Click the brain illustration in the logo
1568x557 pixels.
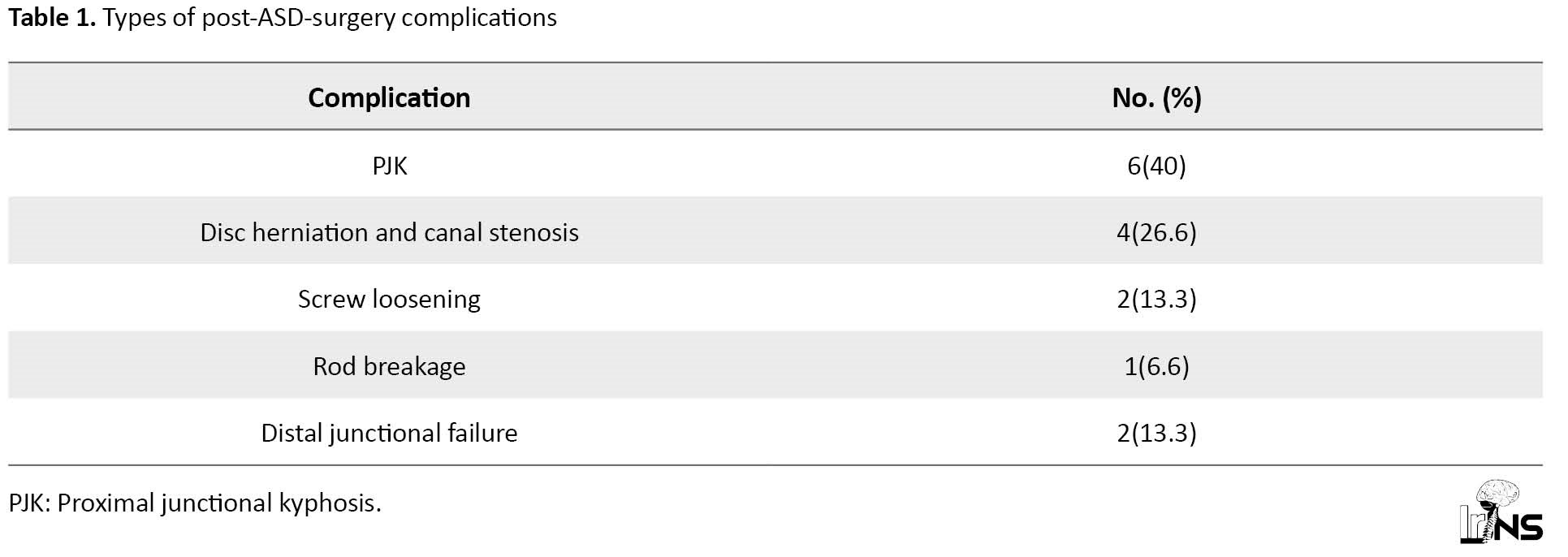pyautogui.click(x=1497, y=494)
